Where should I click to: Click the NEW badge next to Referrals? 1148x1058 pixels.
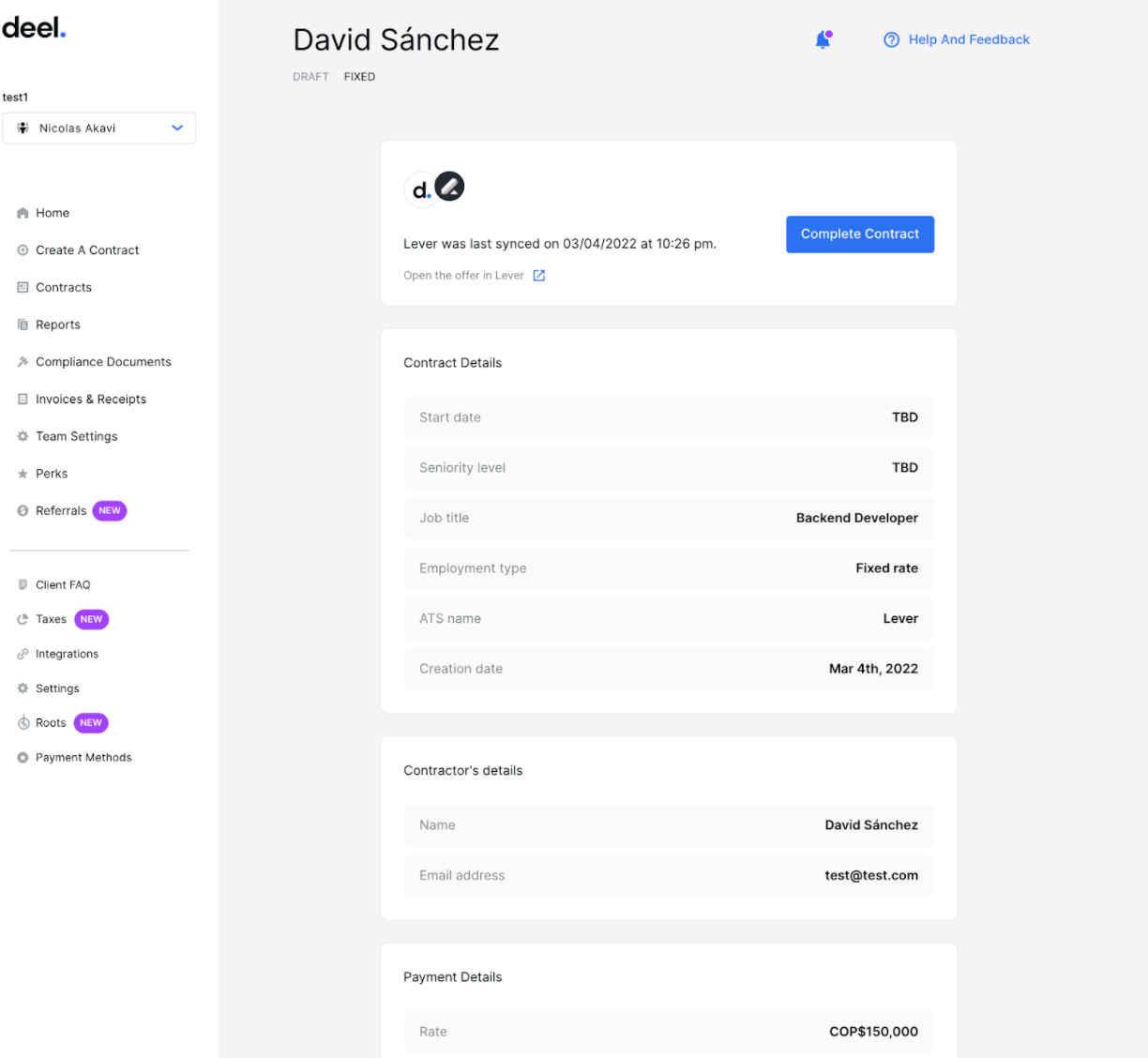pos(110,511)
